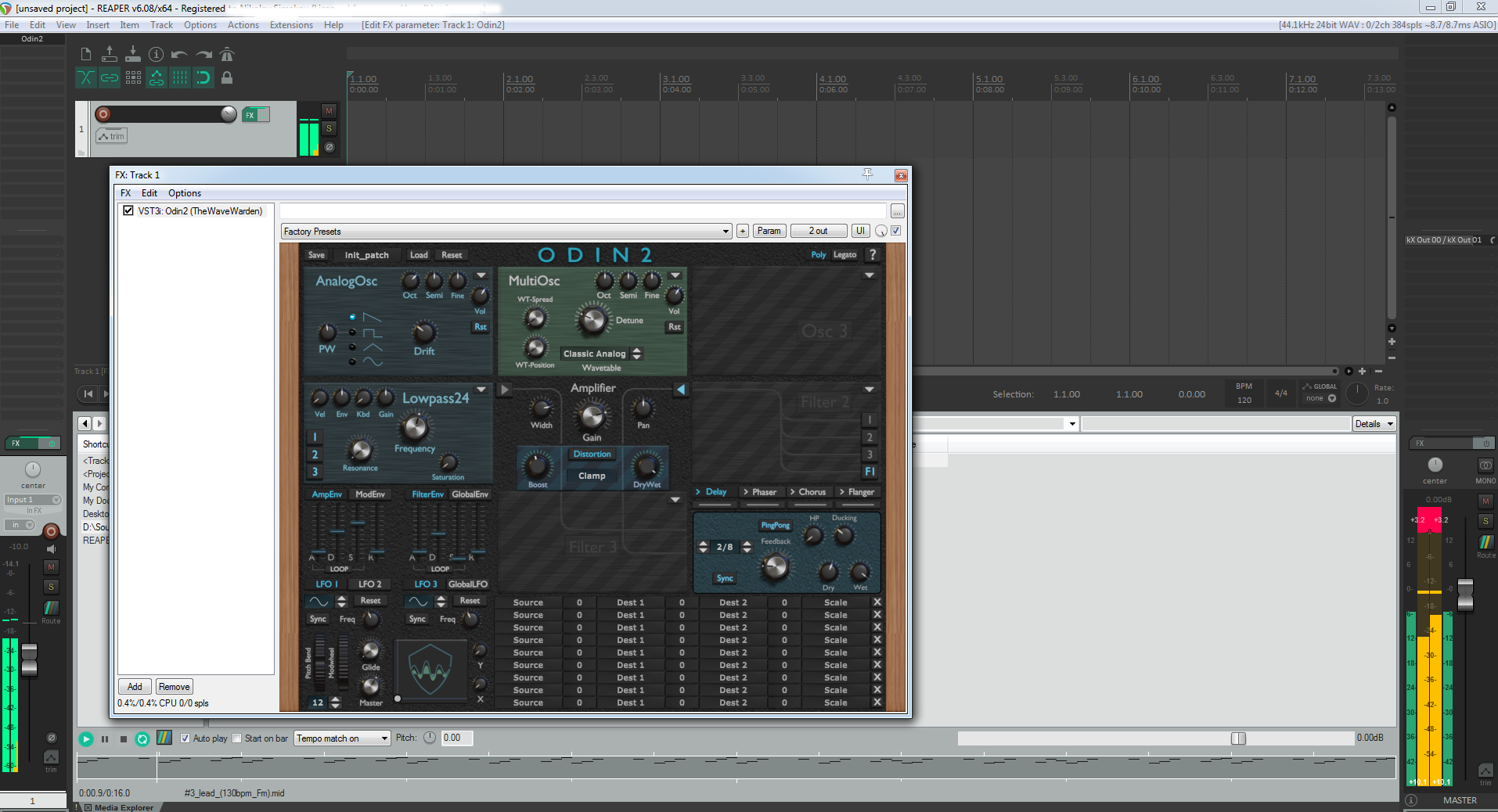Open Project Settings info icon

point(157,54)
